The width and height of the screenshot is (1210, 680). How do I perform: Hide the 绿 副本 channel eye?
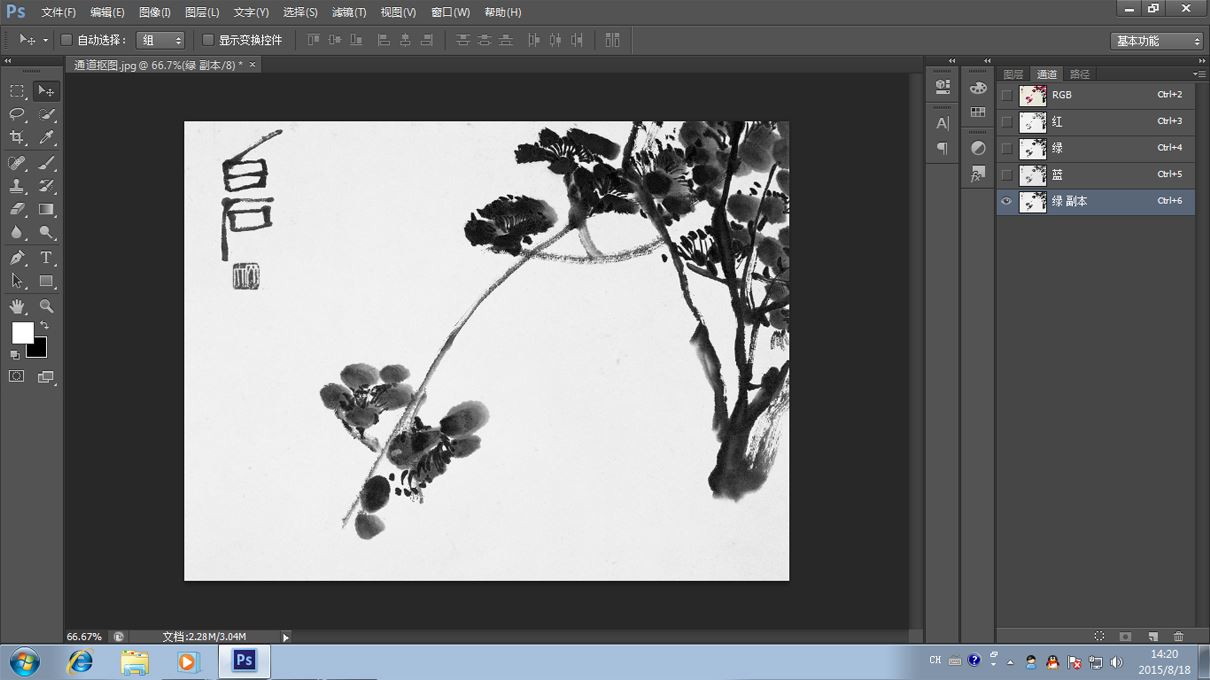tap(1007, 201)
